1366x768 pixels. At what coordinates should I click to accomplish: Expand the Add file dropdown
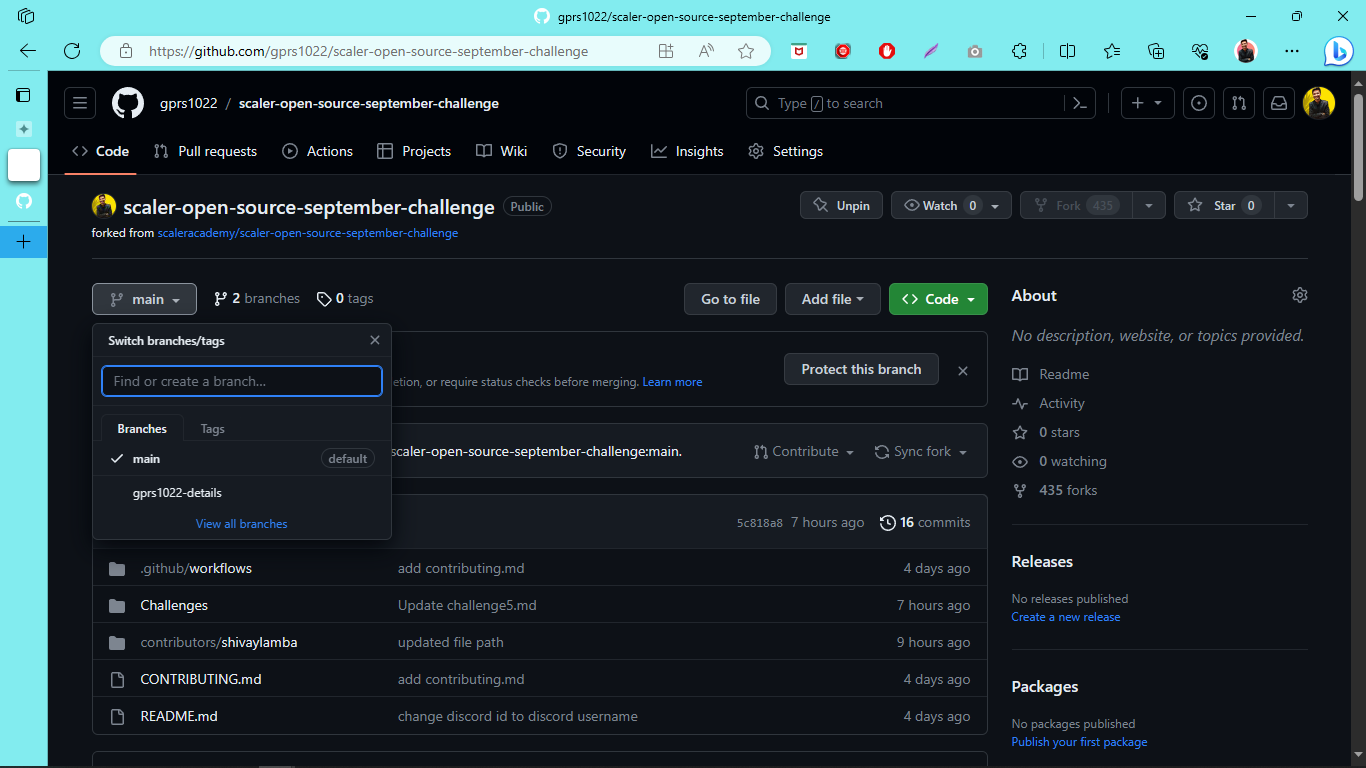coord(832,298)
